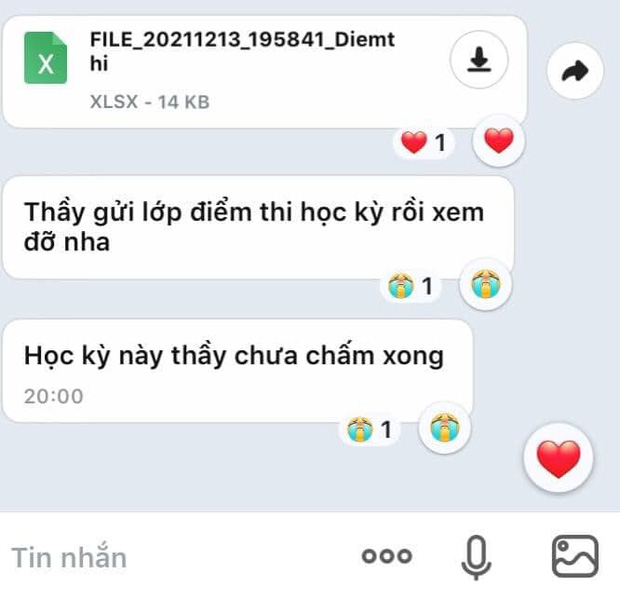Download the Diemthi XLSX file
Viewport: 620px width, 600px height.
[479, 59]
